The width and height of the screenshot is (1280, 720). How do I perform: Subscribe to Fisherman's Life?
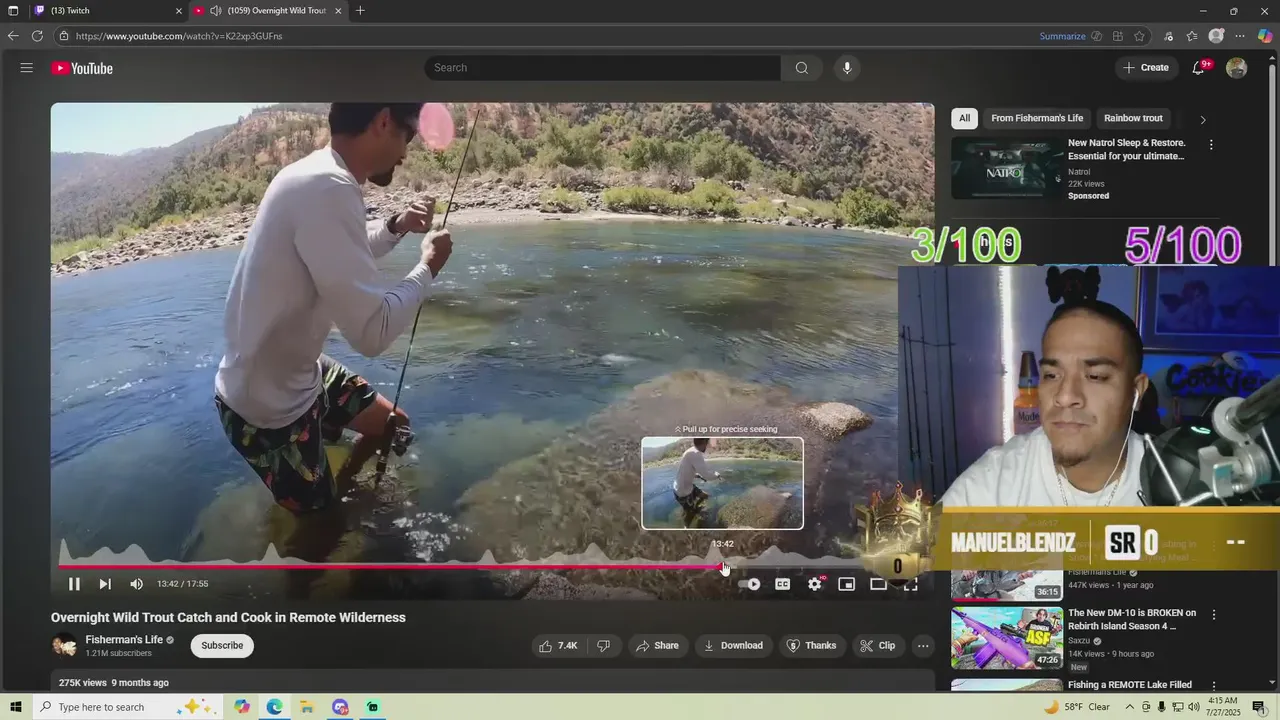point(222,646)
